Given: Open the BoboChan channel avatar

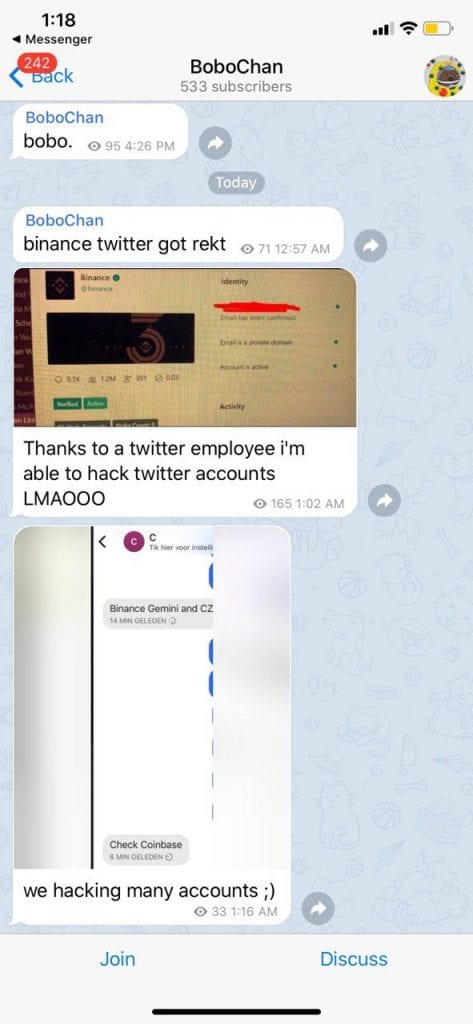Looking at the screenshot, I should (445, 76).
